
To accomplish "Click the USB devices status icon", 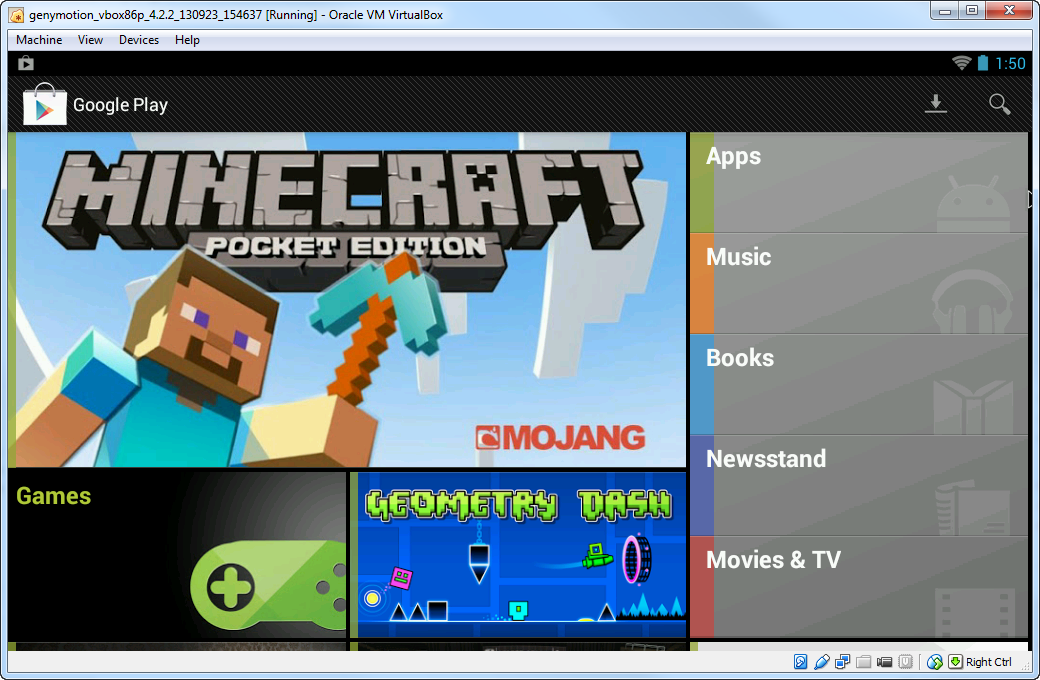I will tap(822, 661).
